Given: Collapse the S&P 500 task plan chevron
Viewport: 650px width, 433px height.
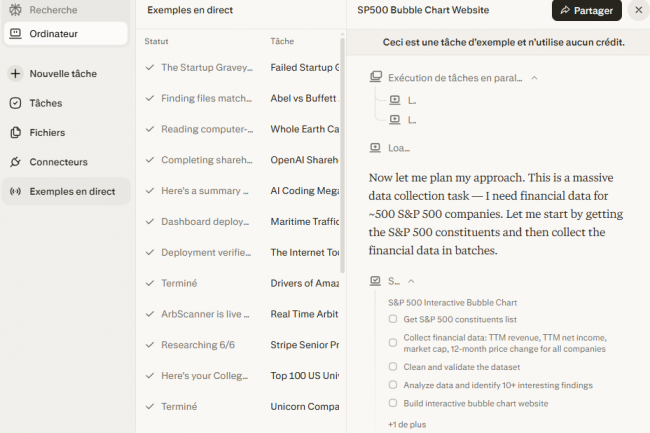Looking at the screenshot, I should coord(411,282).
